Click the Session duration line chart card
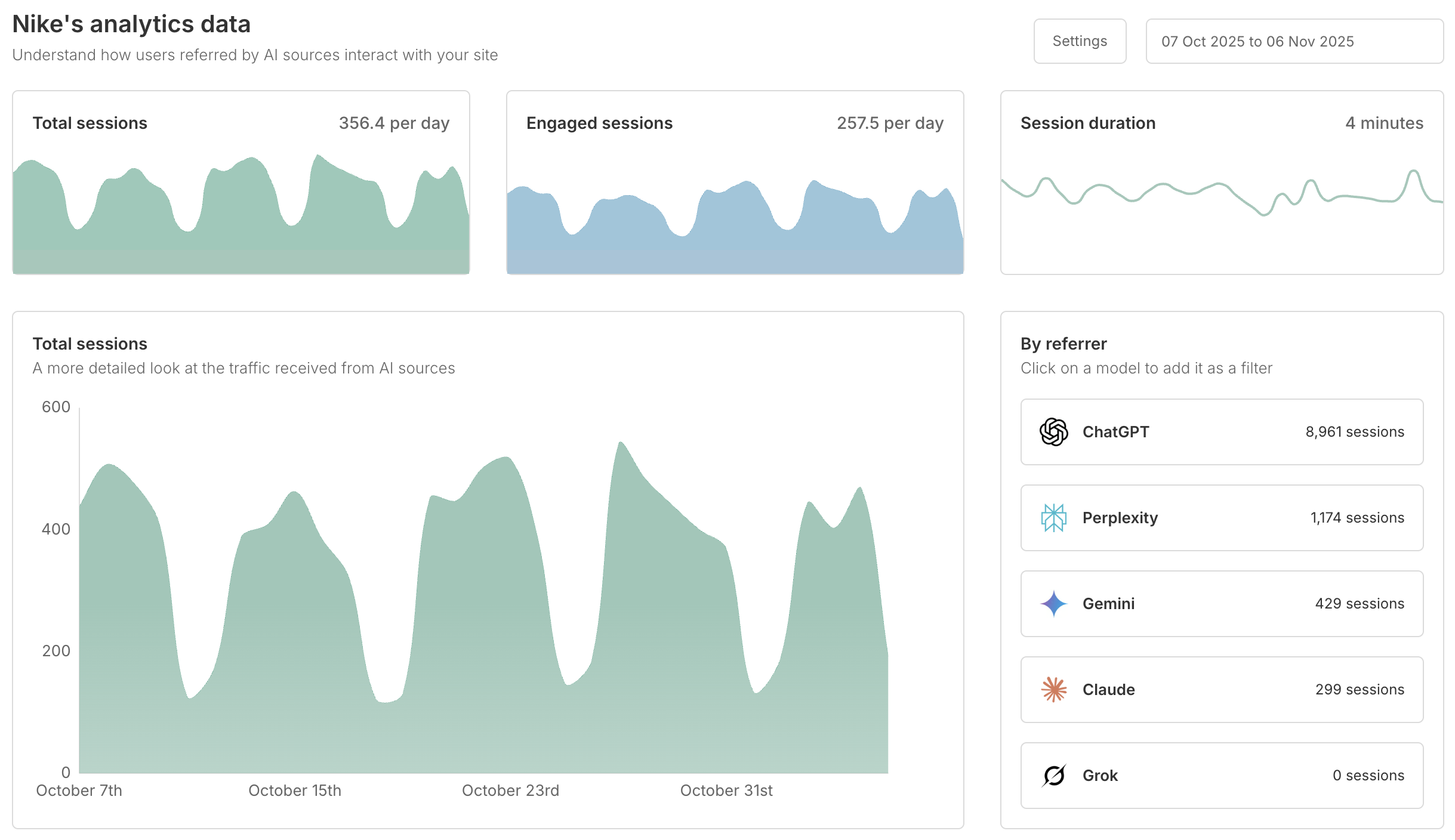Image resolution: width=1455 pixels, height=840 pixels. click(x=1222, y=183)
